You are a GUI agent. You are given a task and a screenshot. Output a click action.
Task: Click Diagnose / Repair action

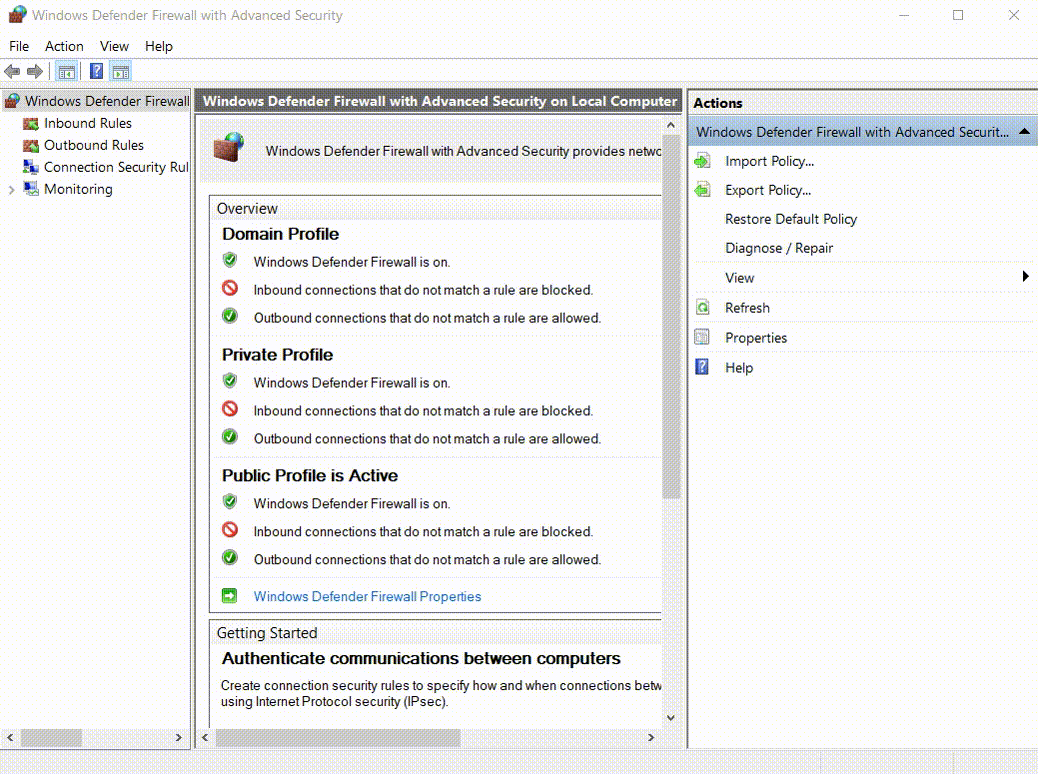(x=779, y=248)
